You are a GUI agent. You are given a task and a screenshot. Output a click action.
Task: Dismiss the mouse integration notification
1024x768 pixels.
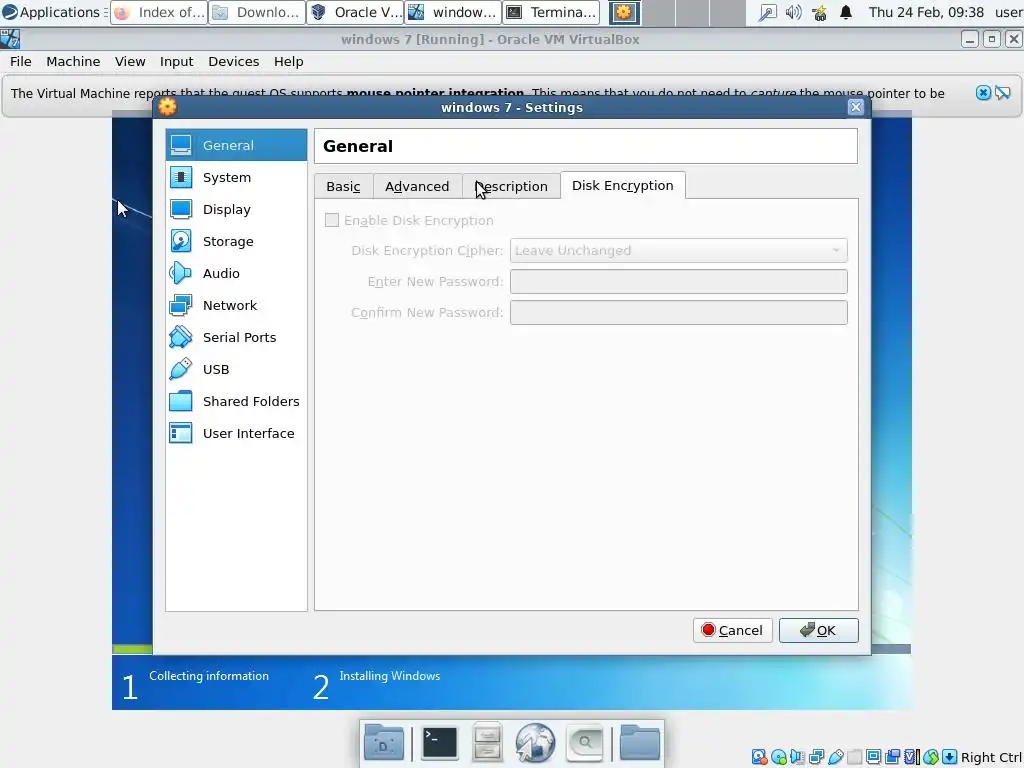click(x=983, y=93)
